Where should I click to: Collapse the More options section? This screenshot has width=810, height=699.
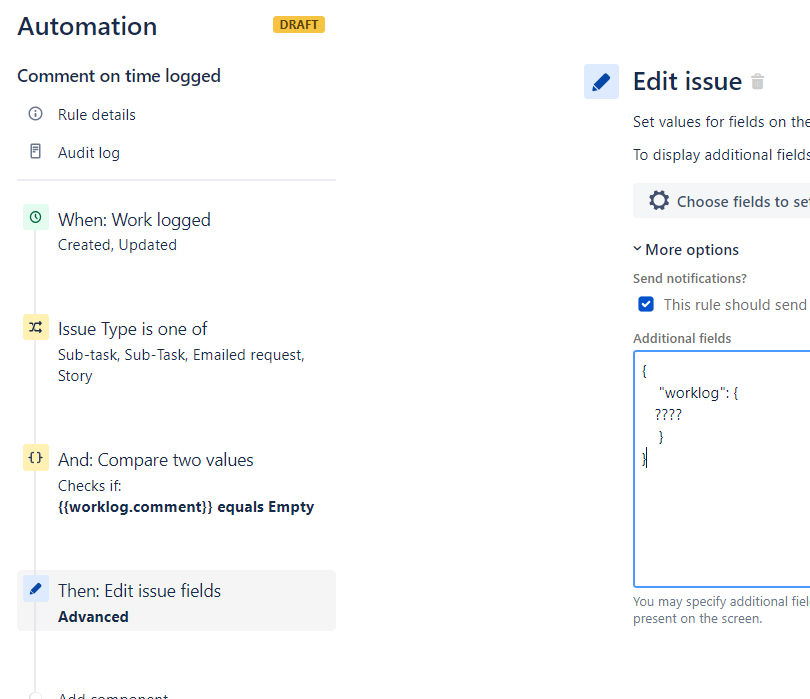point(686,250)
